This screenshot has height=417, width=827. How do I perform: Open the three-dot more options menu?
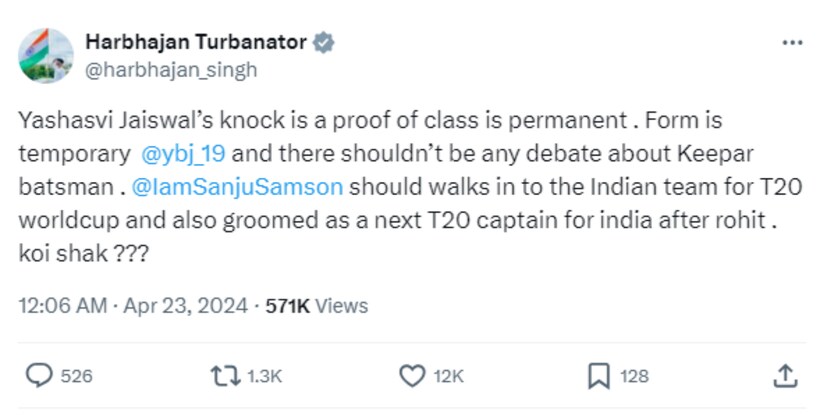click(x=792, y=44)
